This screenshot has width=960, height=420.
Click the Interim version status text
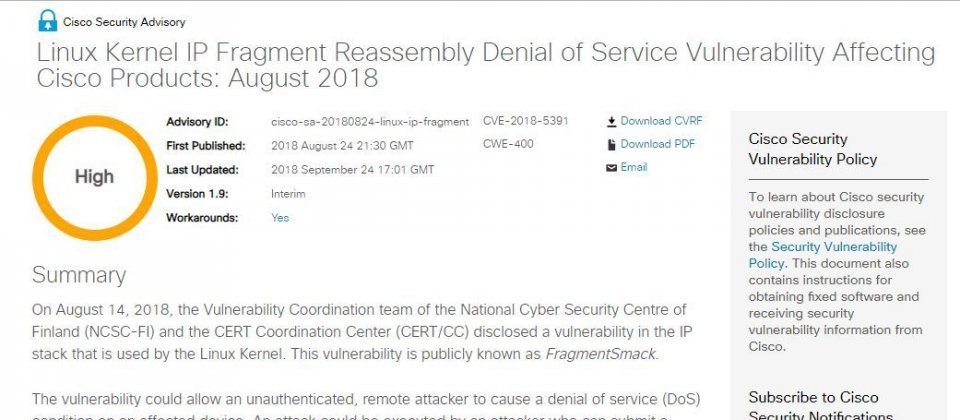pos(288,194)
